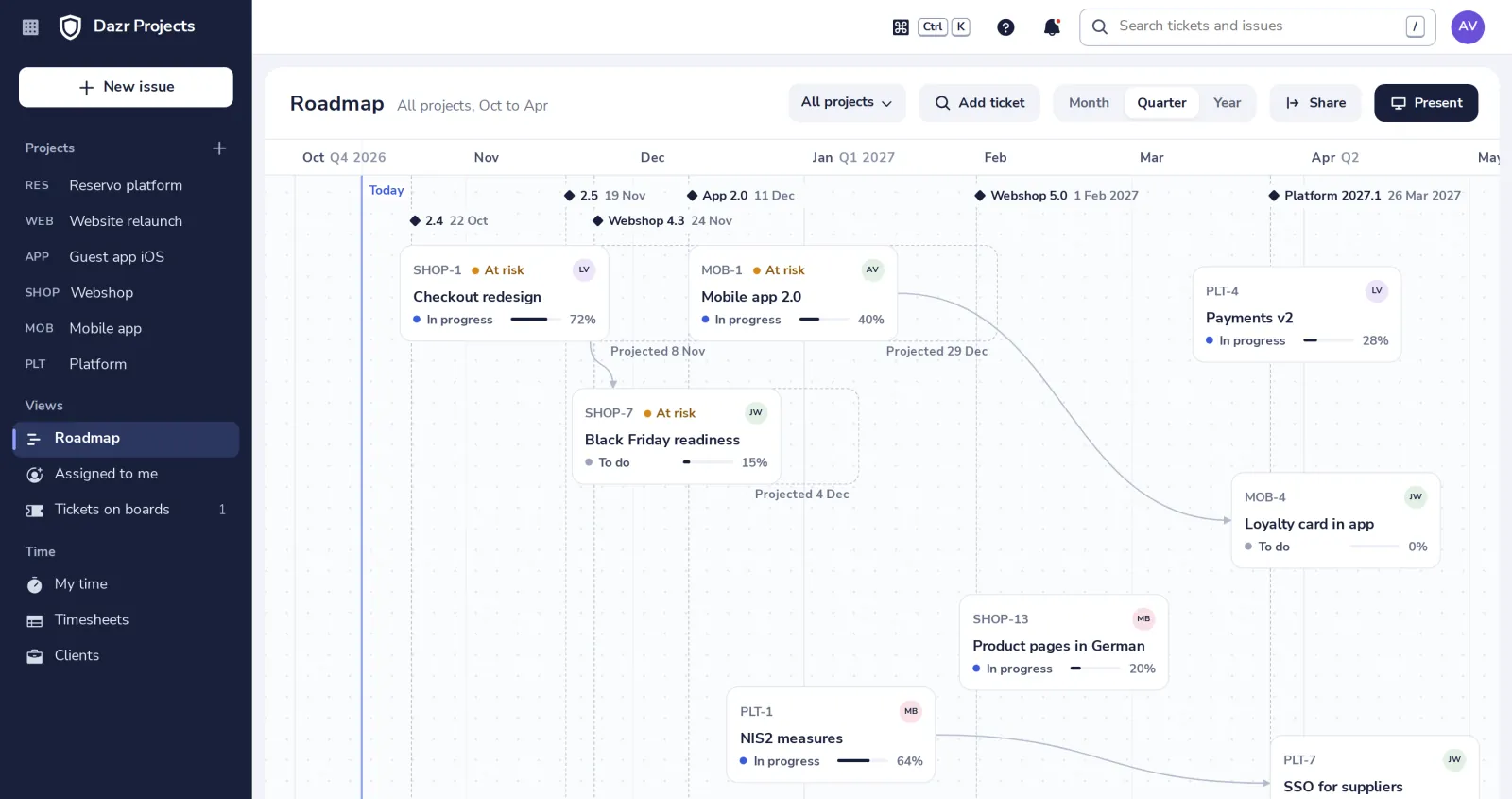Click the Present button
Screen dimensions: 1512x799
pos(1426,103)
